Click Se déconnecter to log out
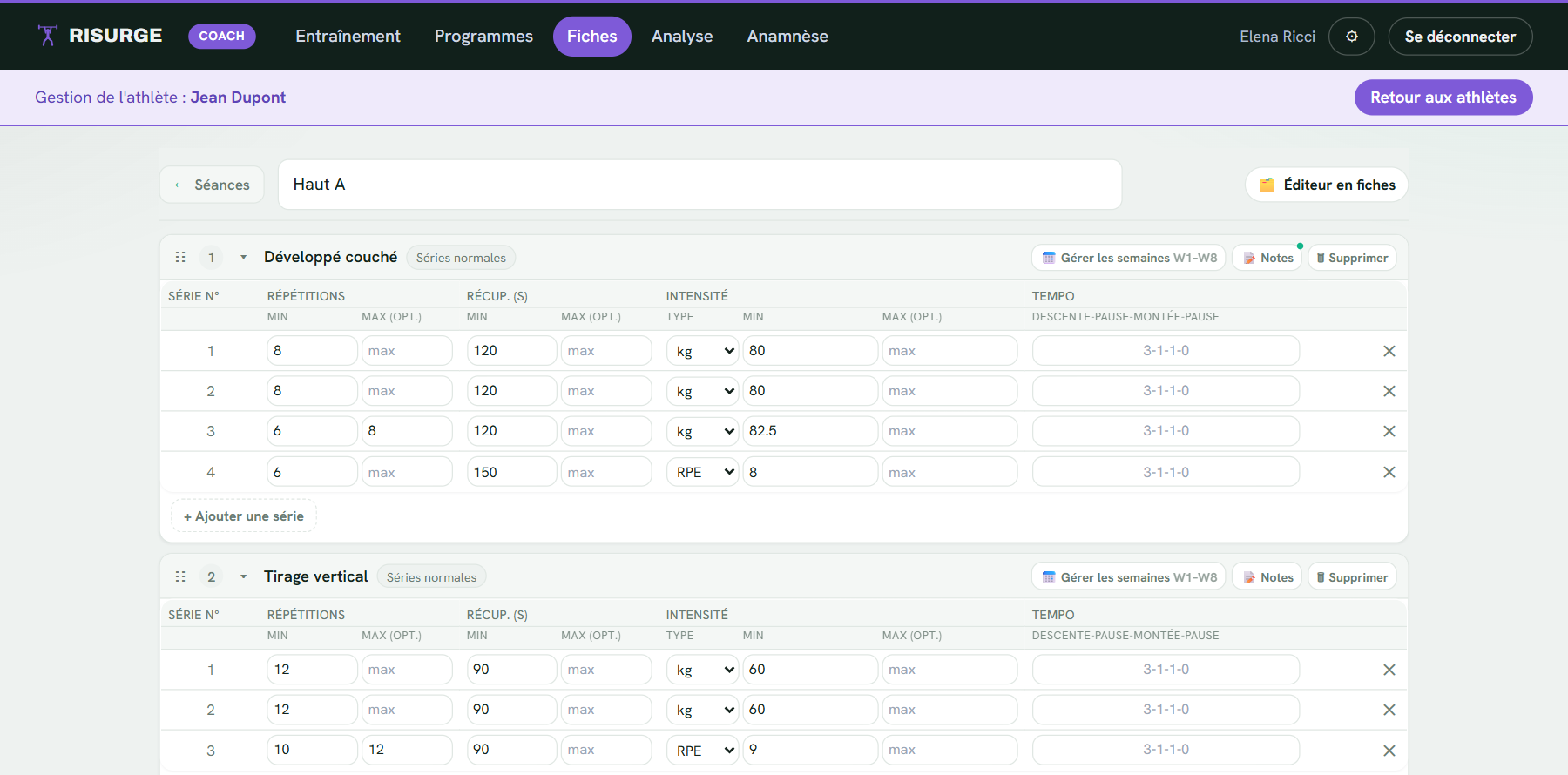The height and width of the screenshot is (775, 1568). [x=1460, y=37]
